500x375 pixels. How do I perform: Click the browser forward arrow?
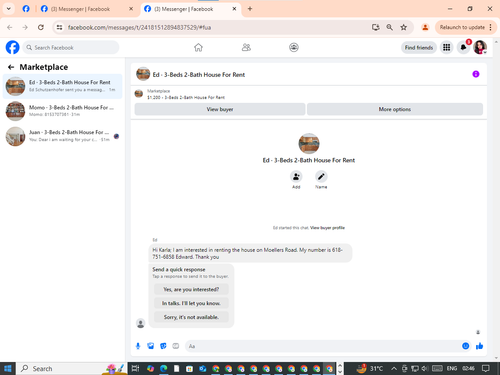pos(25,27)
